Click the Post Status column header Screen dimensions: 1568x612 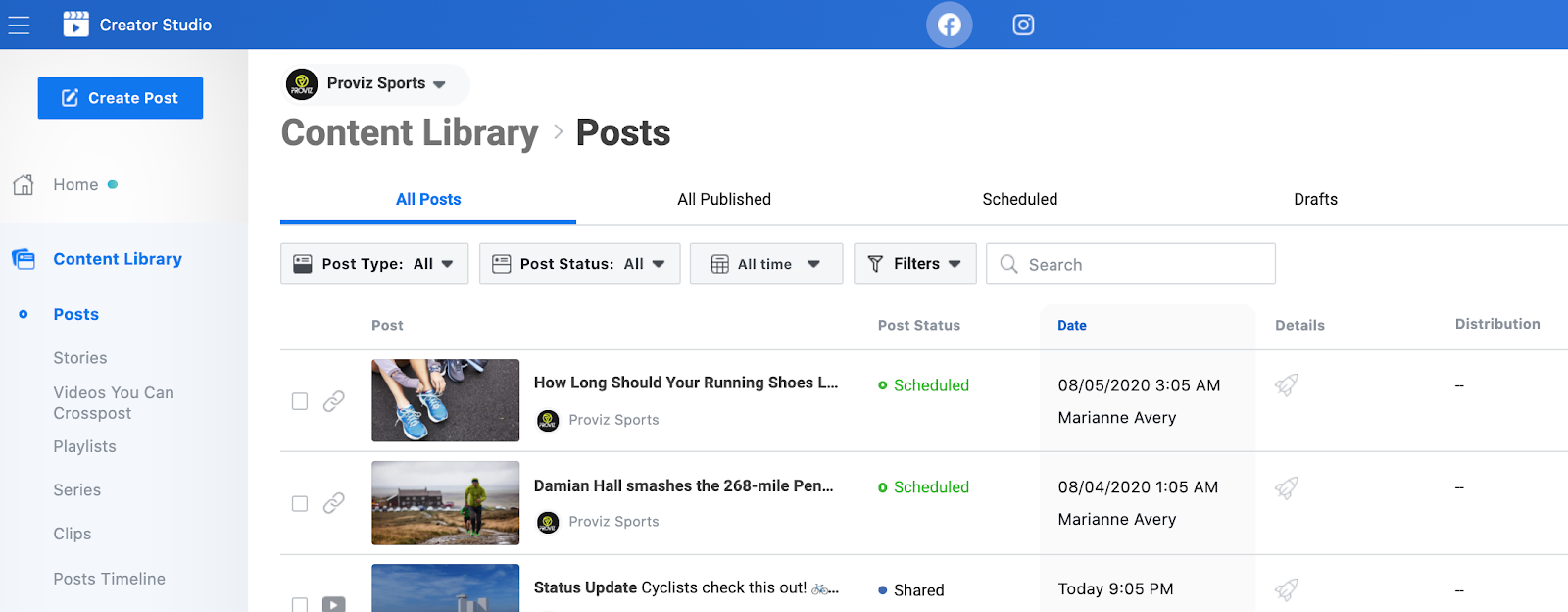tap(919, 326)
